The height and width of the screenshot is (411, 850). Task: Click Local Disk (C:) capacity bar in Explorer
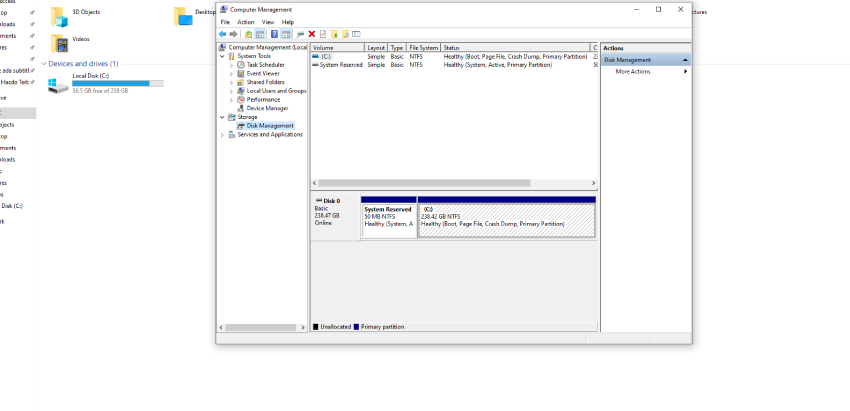coord(118,84)
